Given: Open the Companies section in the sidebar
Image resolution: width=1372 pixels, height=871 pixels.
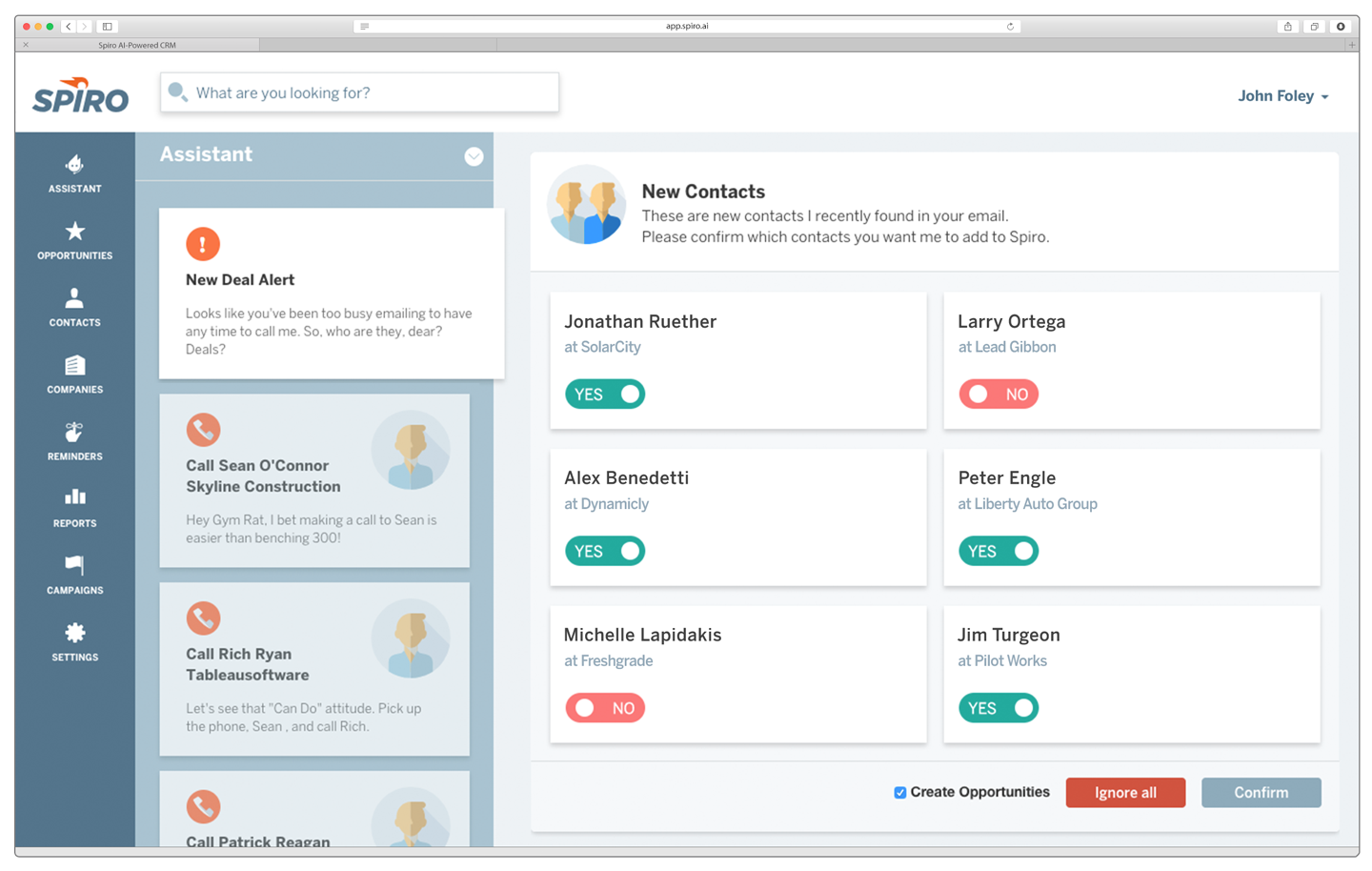Looking at the screenshot, I should click(74, 374).
